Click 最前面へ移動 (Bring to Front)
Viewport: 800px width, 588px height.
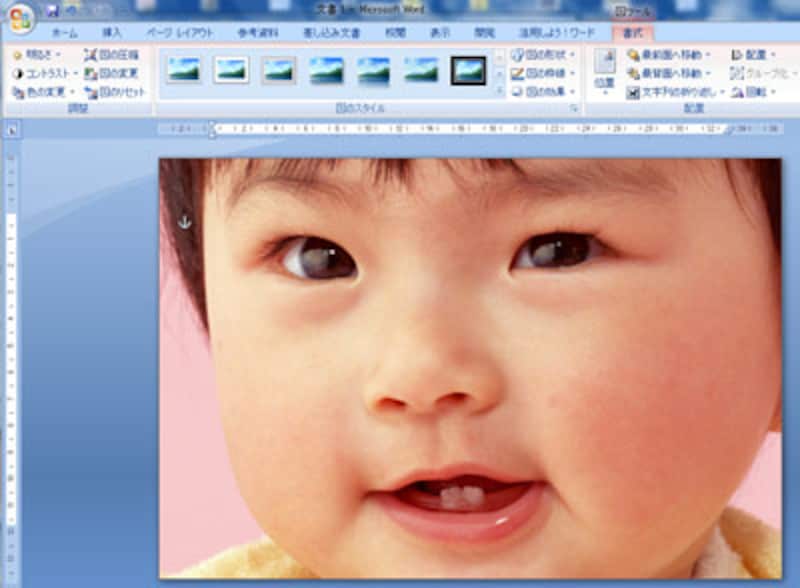pos(669,54)
